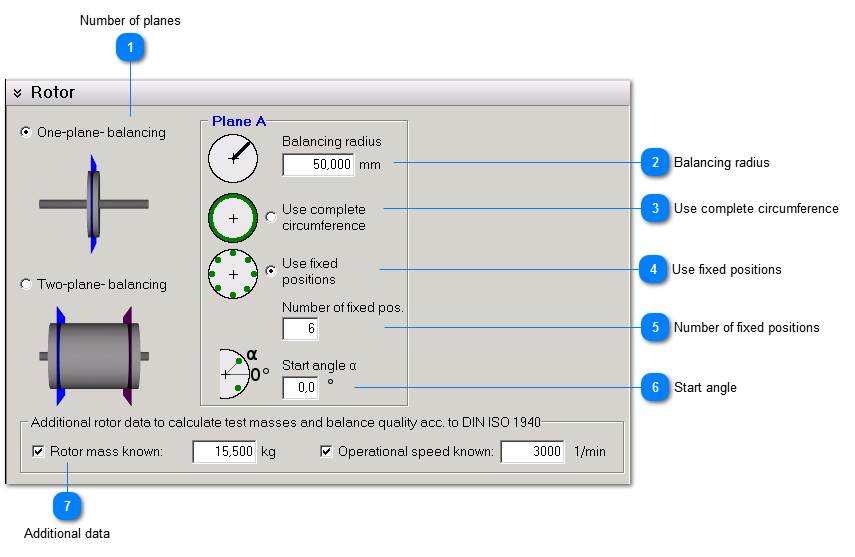Click the fixed positions dotted circle icon
Screen dimensions: 855x557
233,273
